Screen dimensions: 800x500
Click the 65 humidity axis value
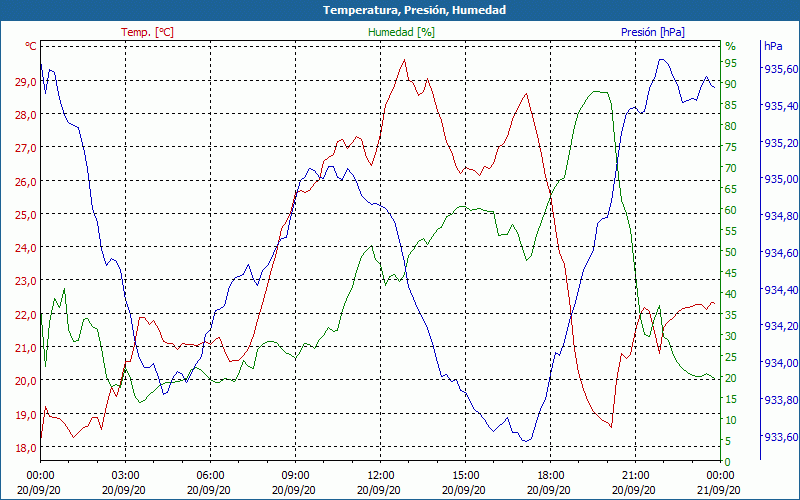[x=731, y=189]
